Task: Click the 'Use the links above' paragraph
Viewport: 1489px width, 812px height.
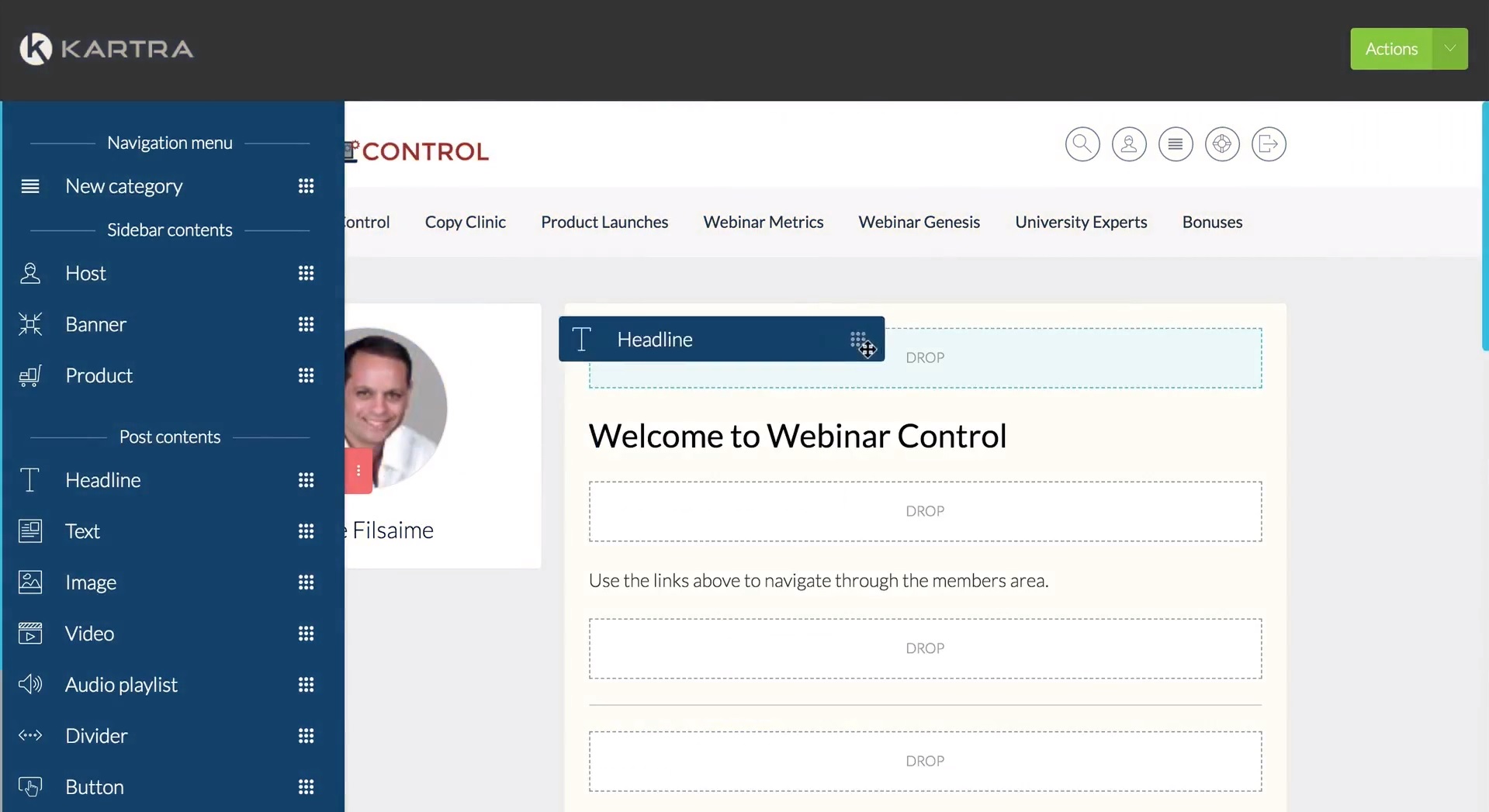Action: 819,581
